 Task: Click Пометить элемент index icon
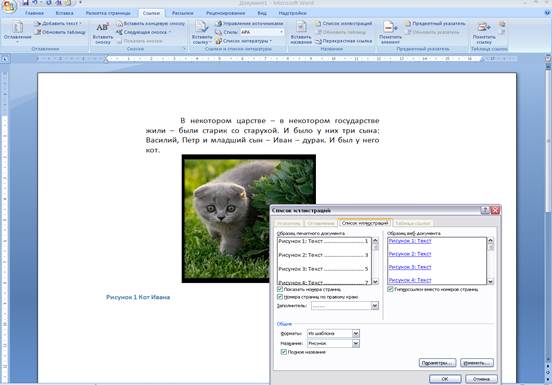click(x=390, y=33)
